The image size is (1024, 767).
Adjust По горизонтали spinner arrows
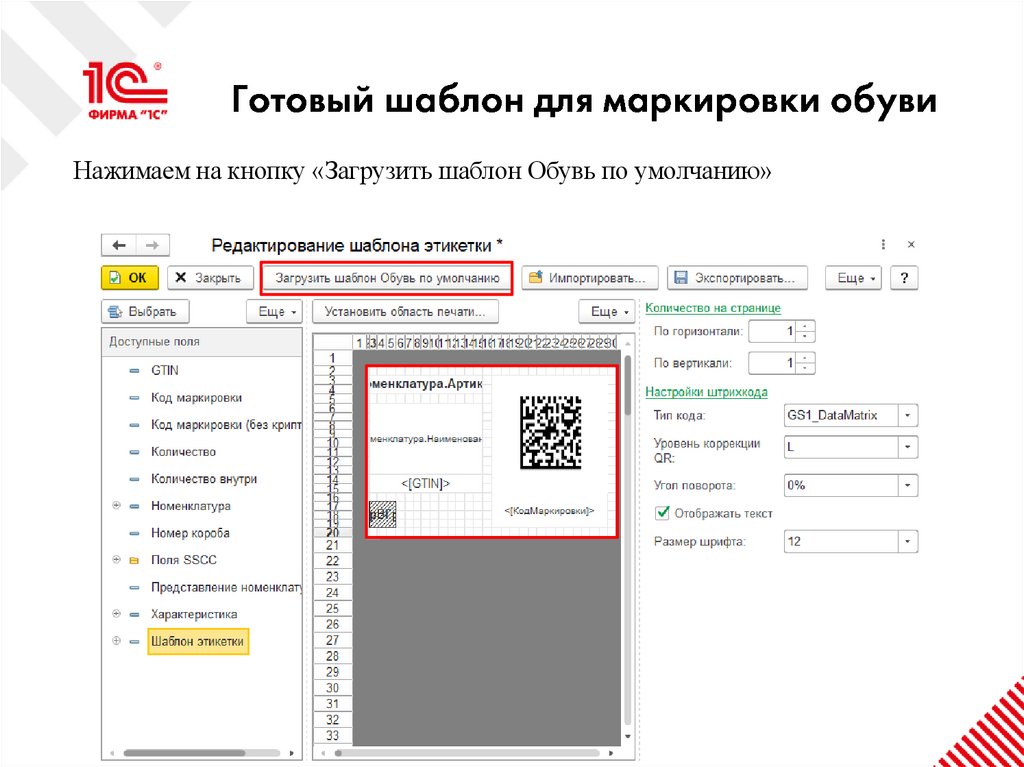807,332
